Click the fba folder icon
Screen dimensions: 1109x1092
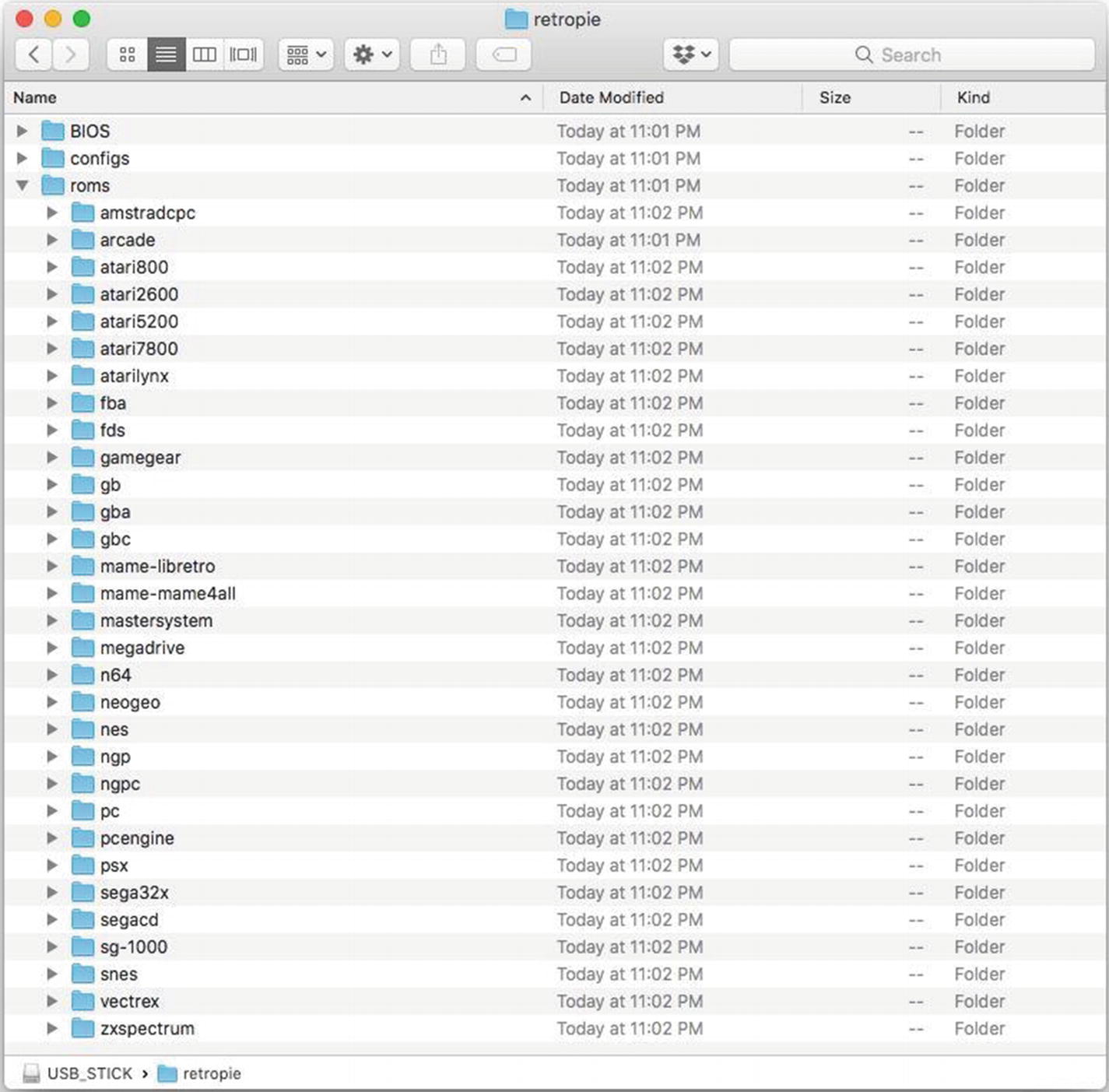[82, 403]
